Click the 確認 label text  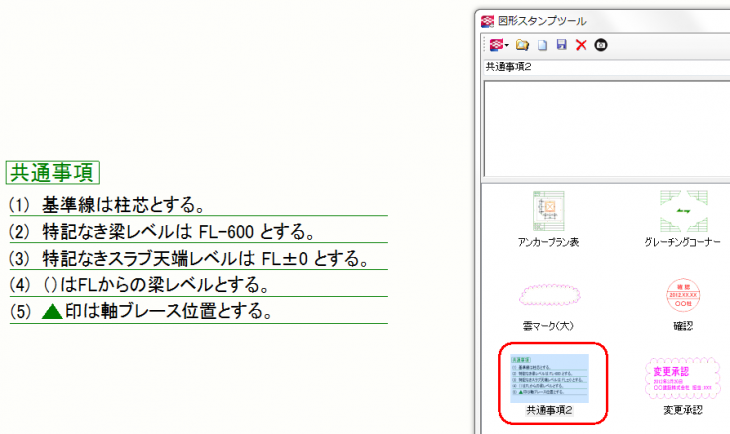(683, 326)
